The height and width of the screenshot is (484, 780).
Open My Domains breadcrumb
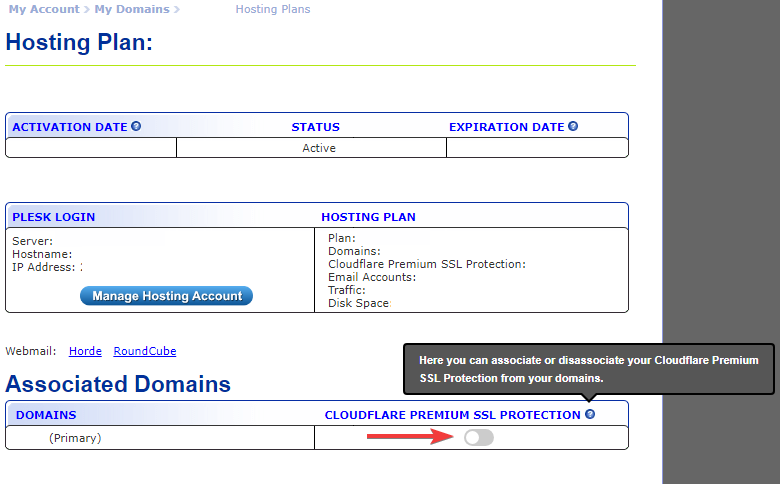pos(132,9)
